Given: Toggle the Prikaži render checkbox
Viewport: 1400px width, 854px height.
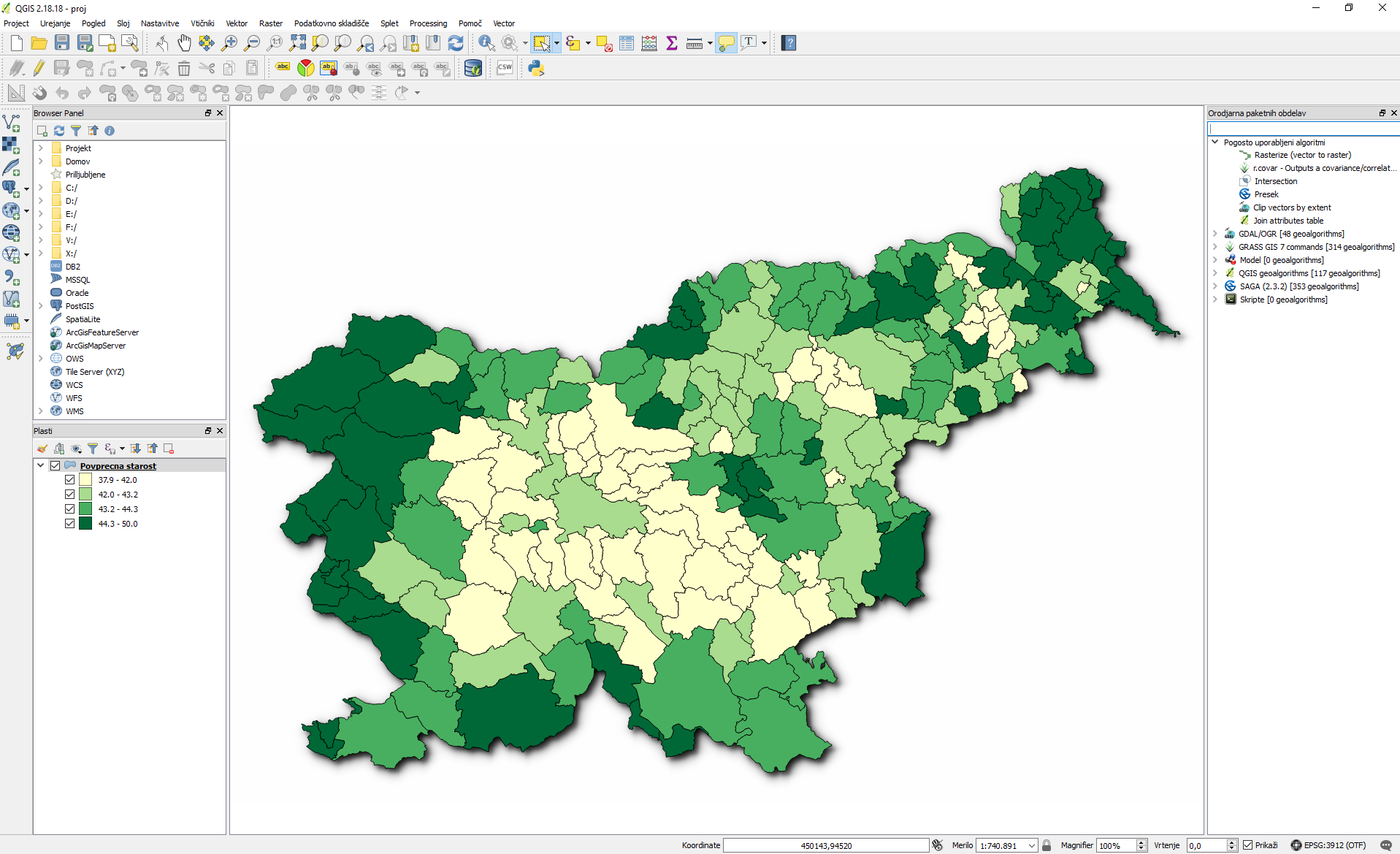Looking at the screenshot, I should coord(1248,845).
